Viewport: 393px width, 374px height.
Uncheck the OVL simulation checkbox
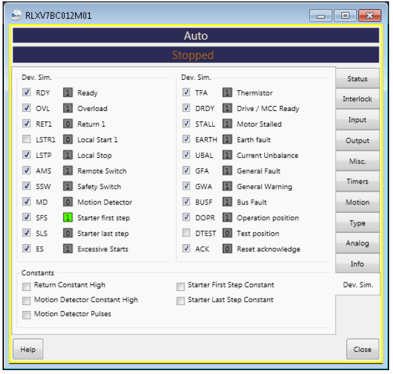[27, 108]
